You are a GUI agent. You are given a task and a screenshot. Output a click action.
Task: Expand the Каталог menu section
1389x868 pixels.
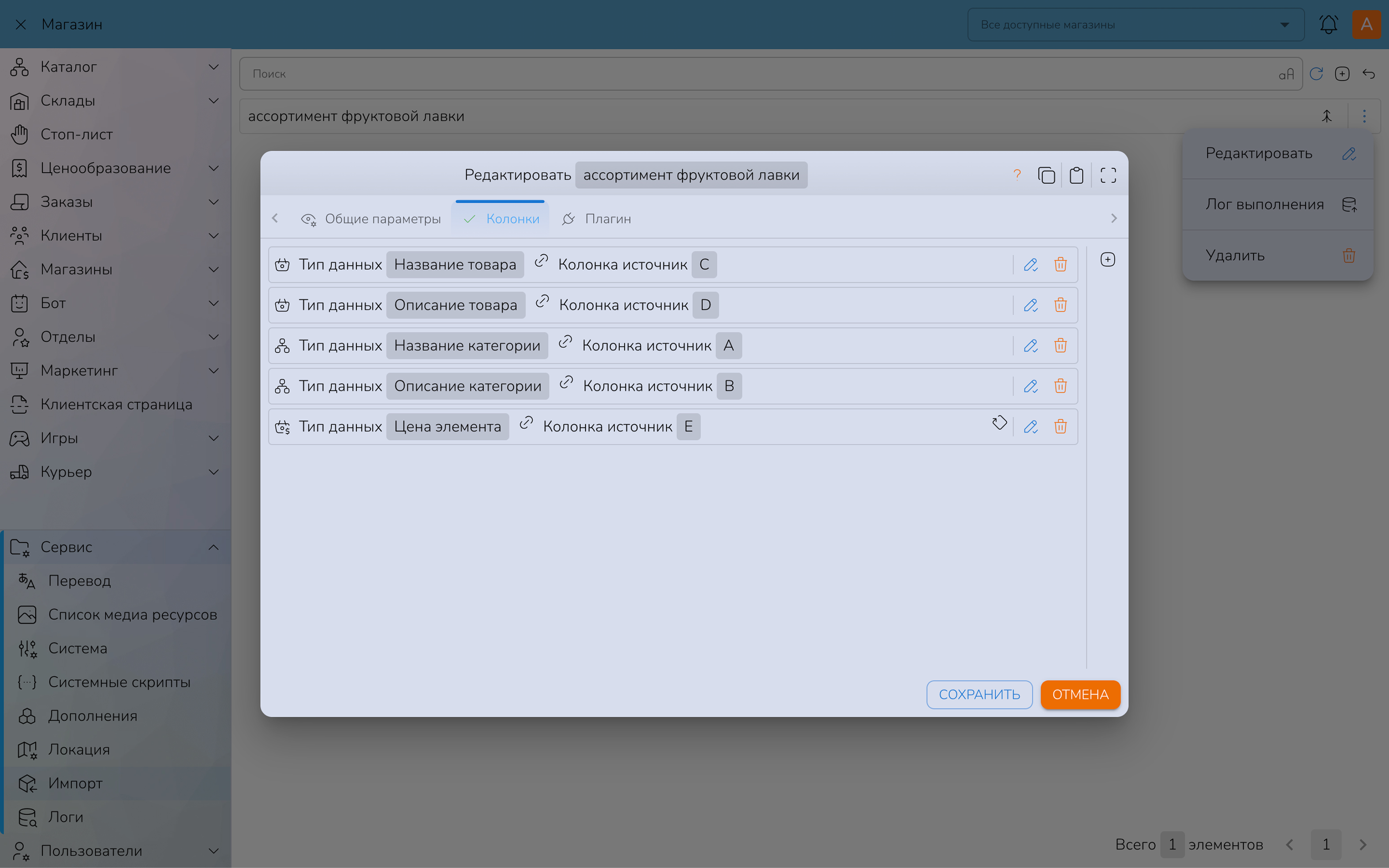coord(115,67)
